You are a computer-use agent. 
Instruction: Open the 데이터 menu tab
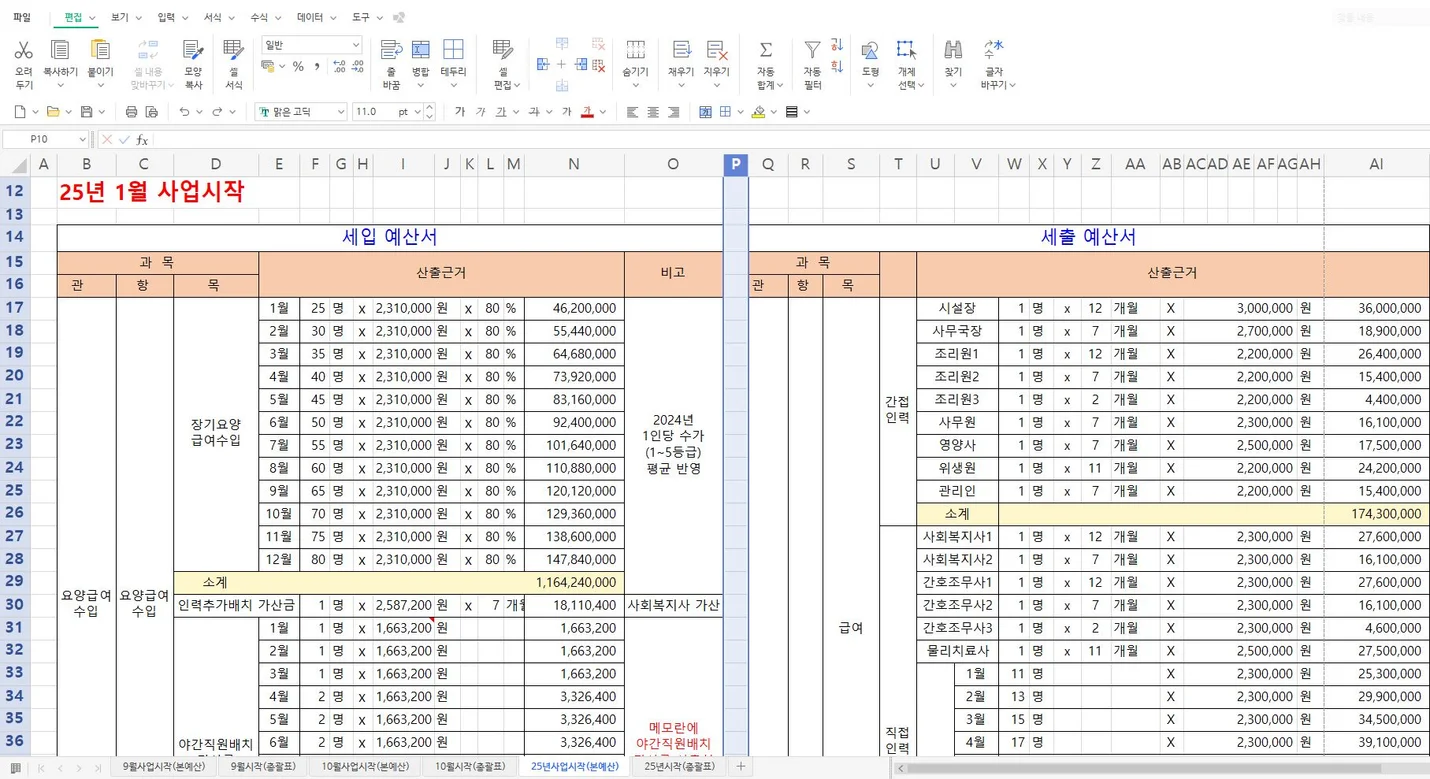click(x=310, y=18)
